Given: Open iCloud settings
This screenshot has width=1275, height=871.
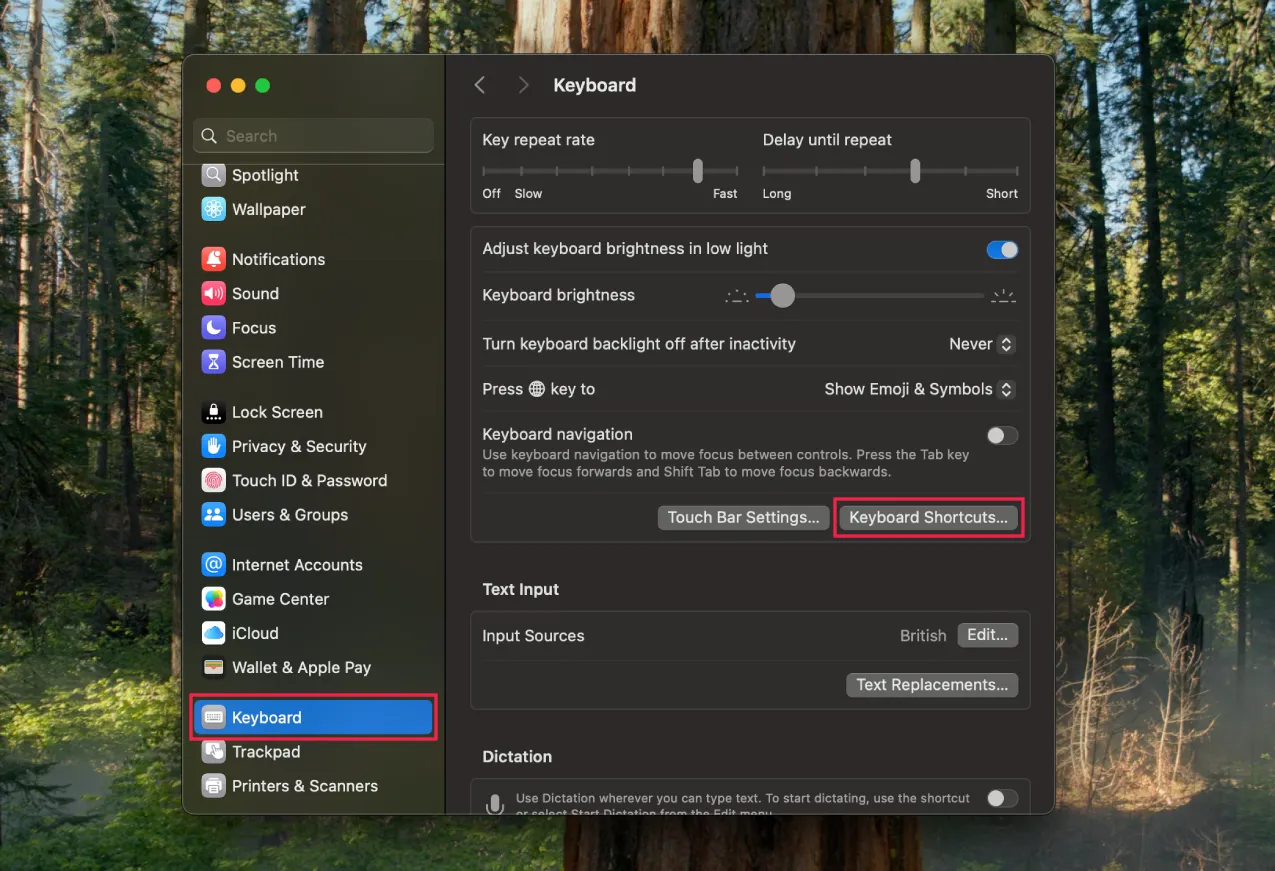Looking at the screenshot, I should 313,633.
